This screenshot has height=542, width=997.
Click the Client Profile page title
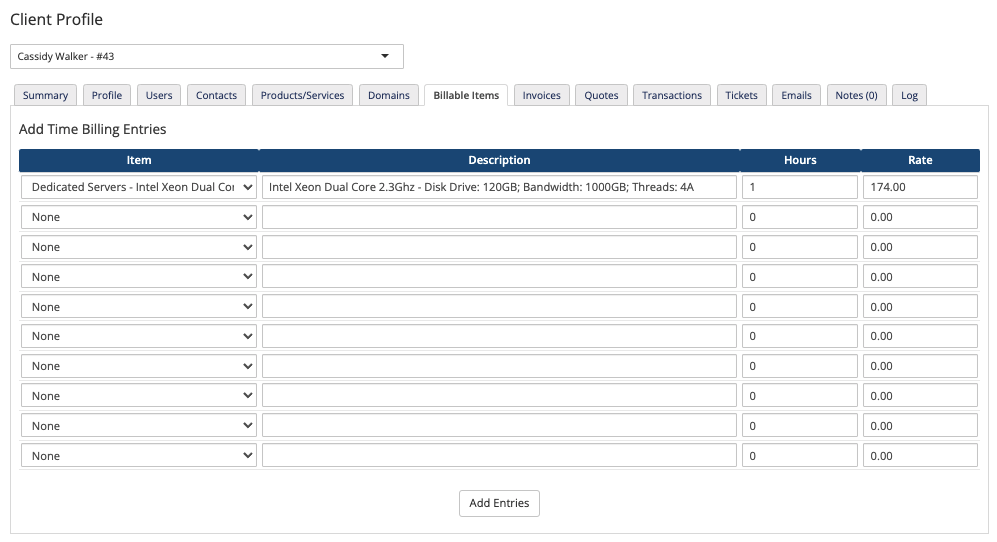pyautogui.click(x=57, y=19)
